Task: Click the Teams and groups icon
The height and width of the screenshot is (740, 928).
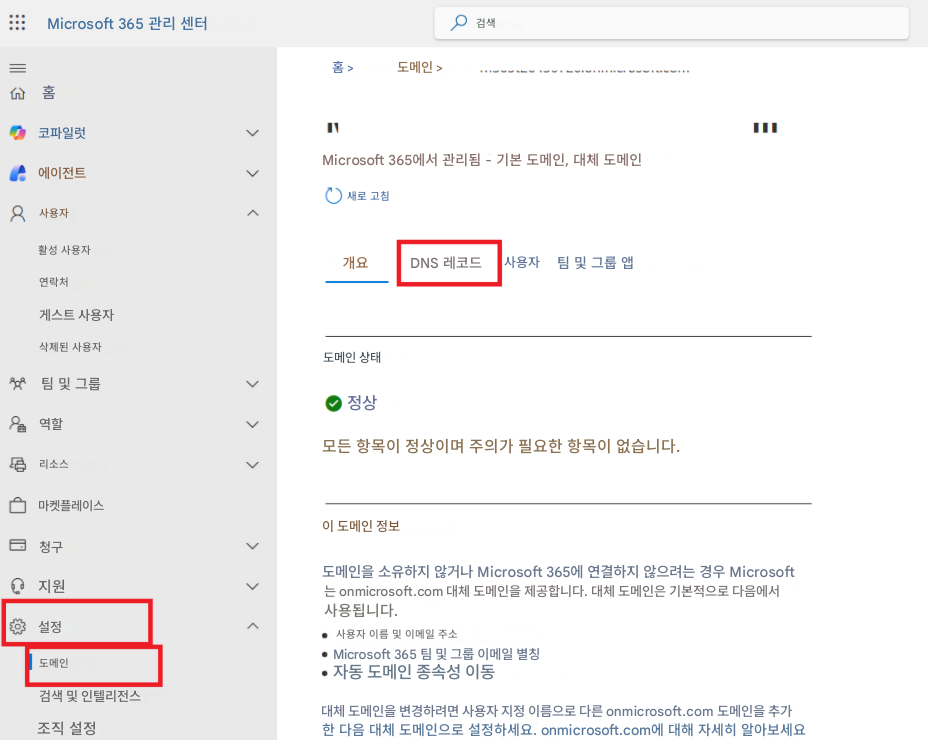Action: [18, 384]
